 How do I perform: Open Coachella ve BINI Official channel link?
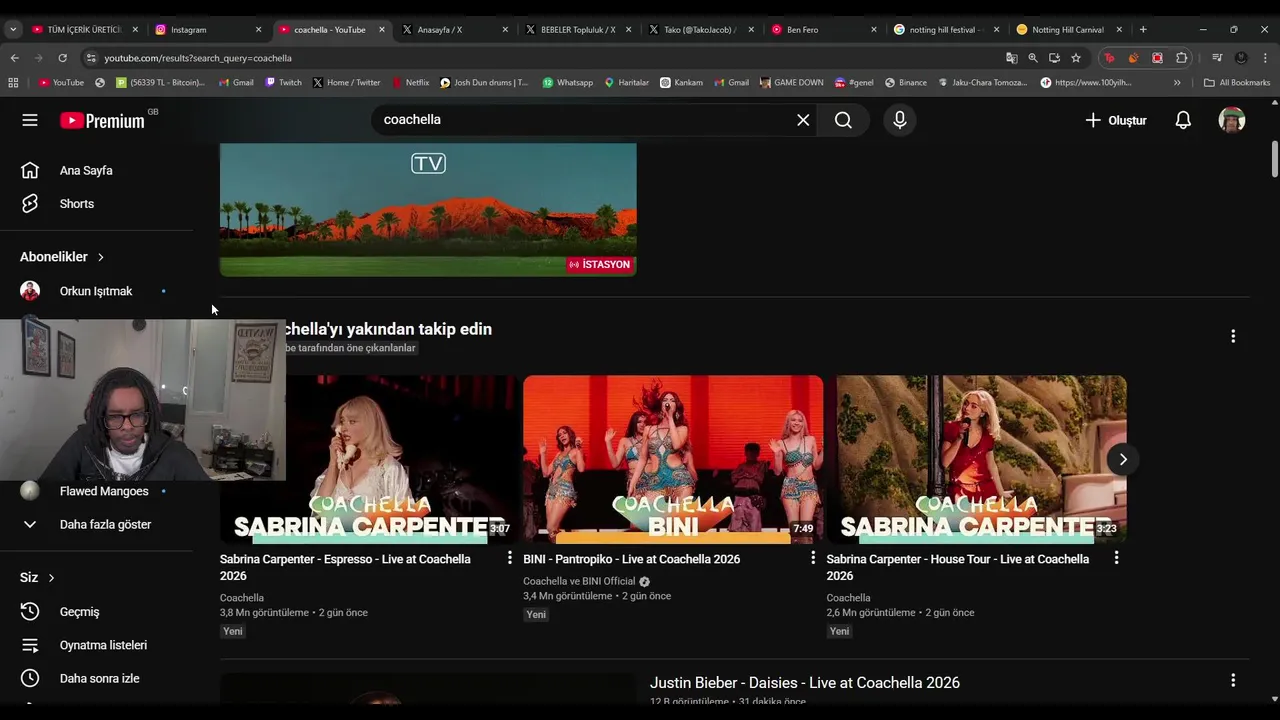point(579,581)
